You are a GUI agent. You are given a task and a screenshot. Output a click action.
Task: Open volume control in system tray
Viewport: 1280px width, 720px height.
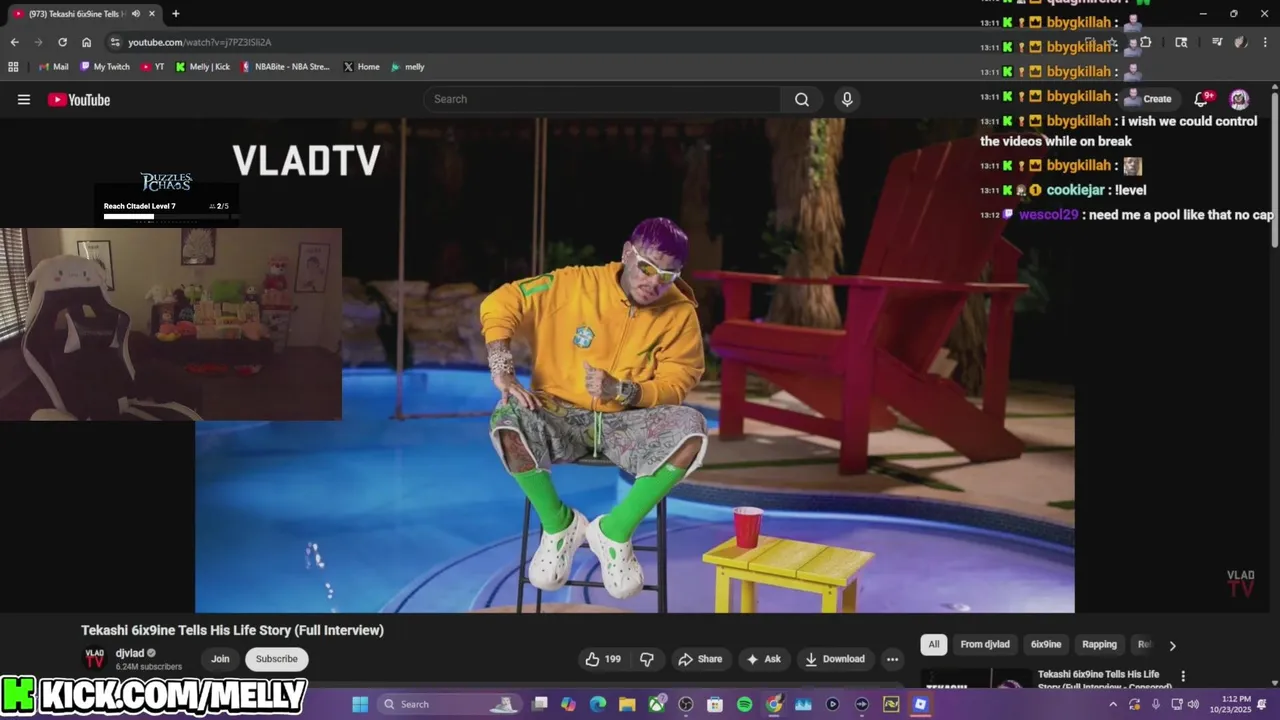[x=1193, y=704]
